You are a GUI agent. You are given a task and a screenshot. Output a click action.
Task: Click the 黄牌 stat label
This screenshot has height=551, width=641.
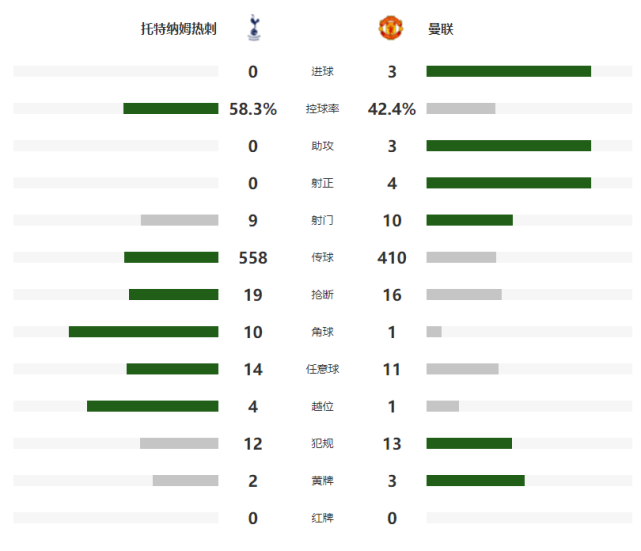(322, 481)
